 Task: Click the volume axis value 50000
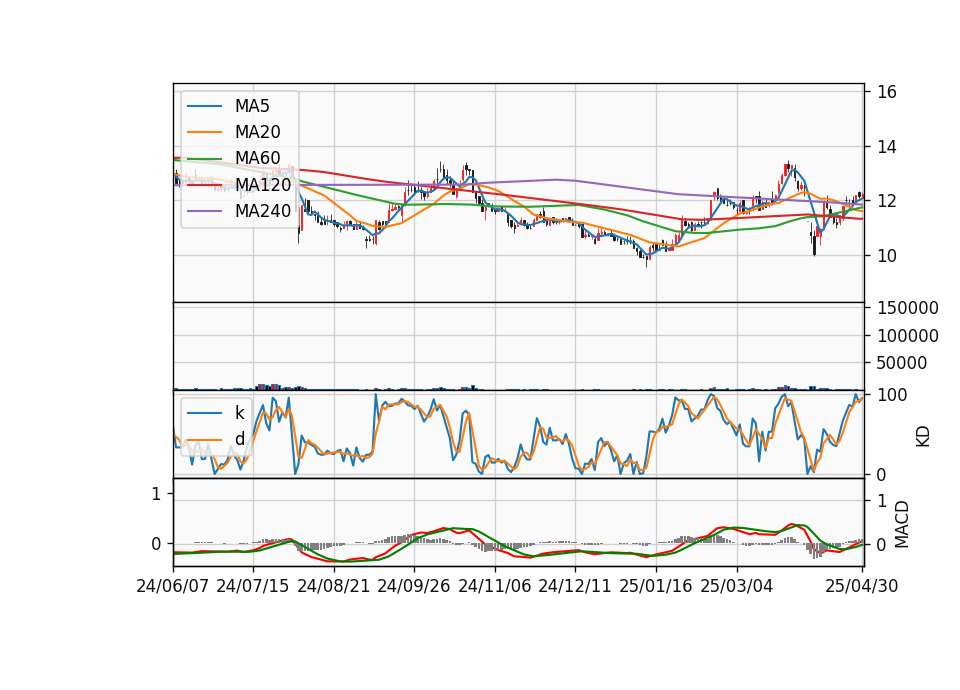[x=901, y=363]
